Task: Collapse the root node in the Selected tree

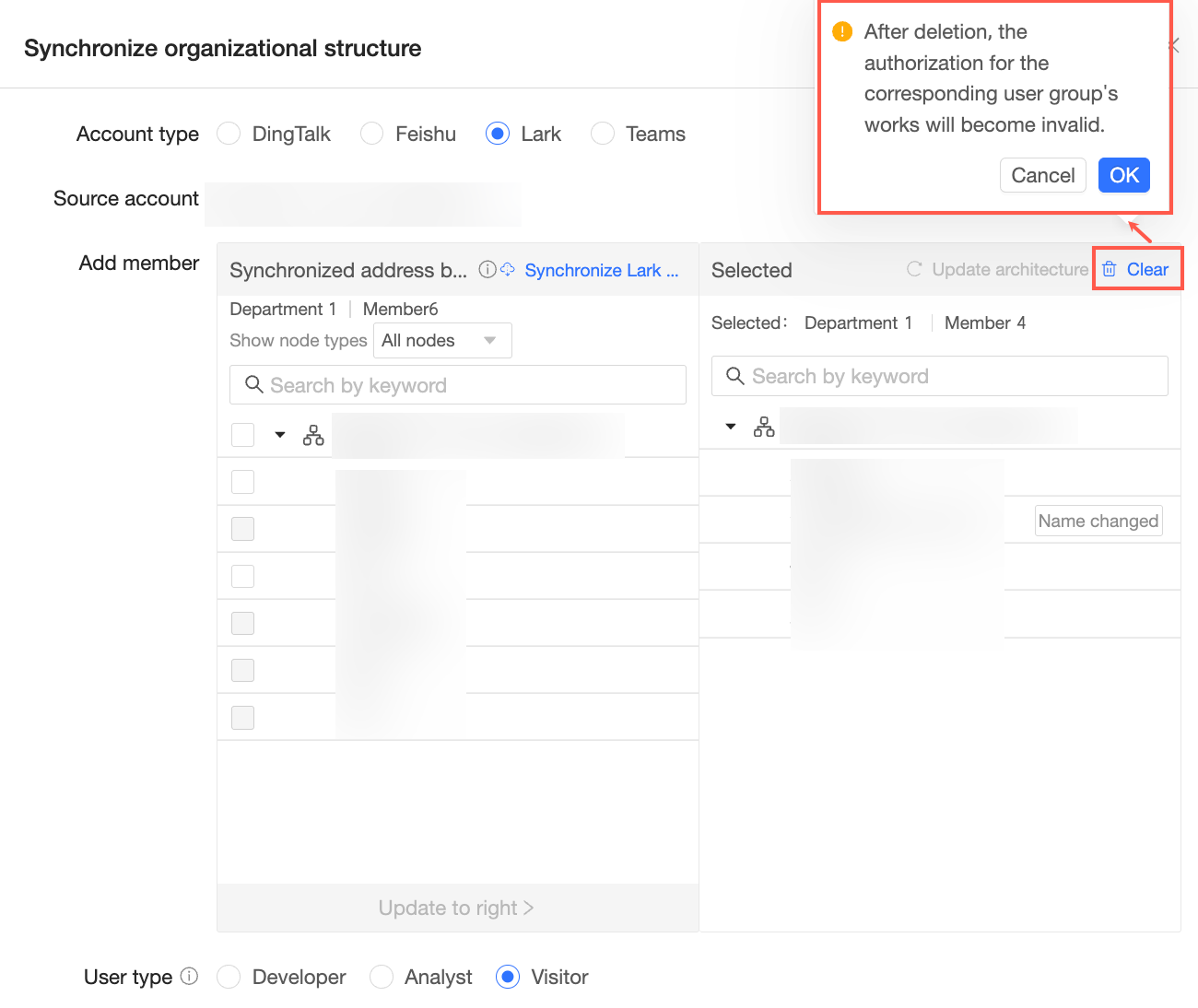Action: point(731,427)
